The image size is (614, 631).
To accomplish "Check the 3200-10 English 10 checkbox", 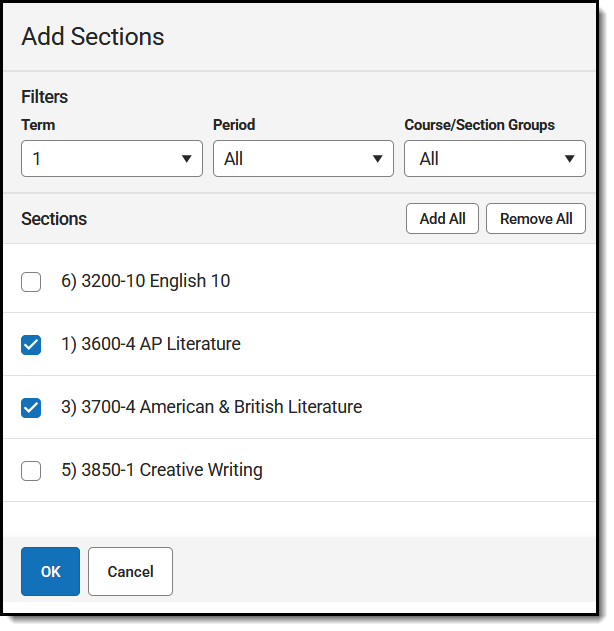I will (x=31, y=282).
